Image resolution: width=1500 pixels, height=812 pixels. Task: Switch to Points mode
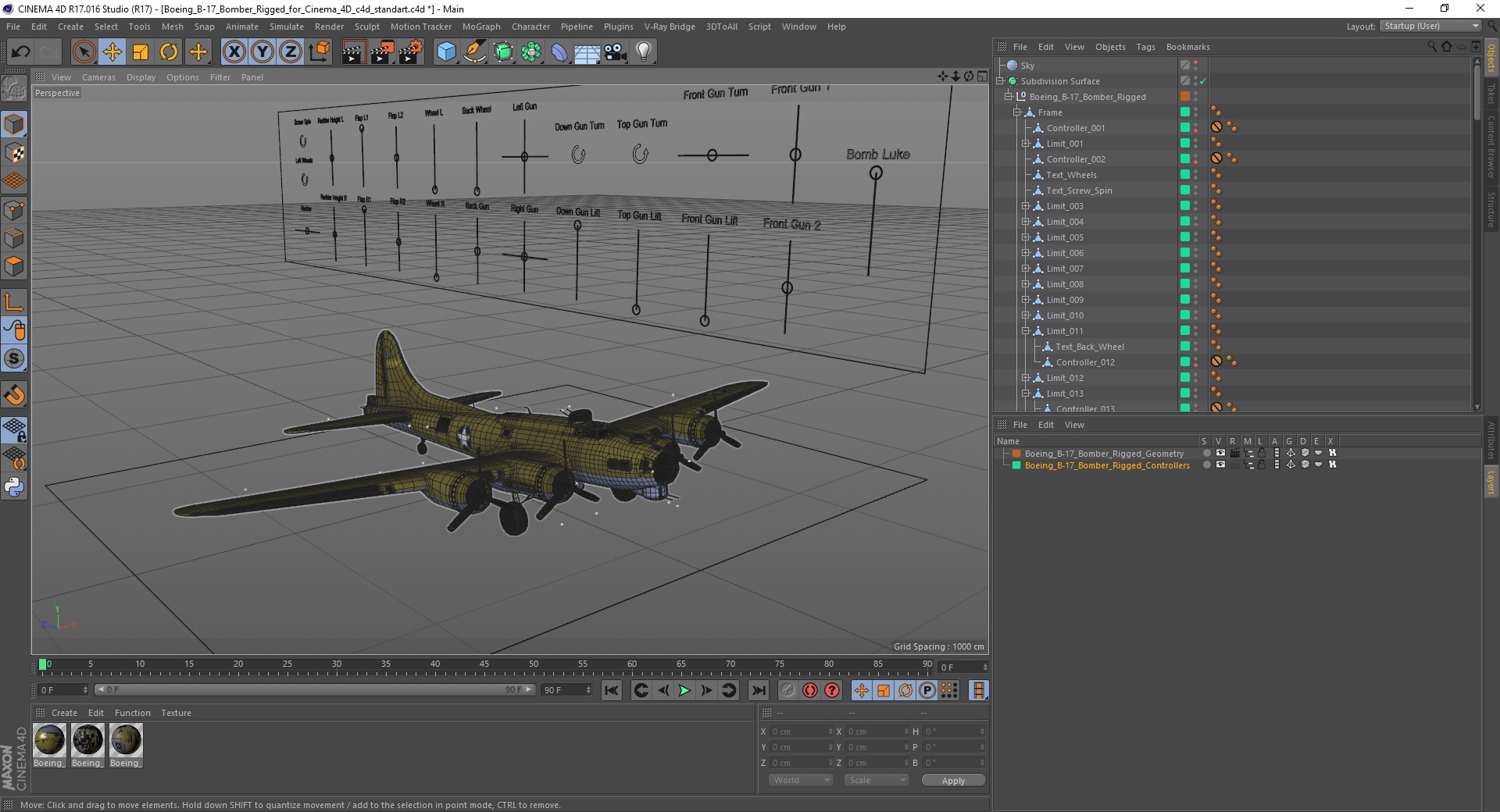pyautogui.click(x=14, y=209)
